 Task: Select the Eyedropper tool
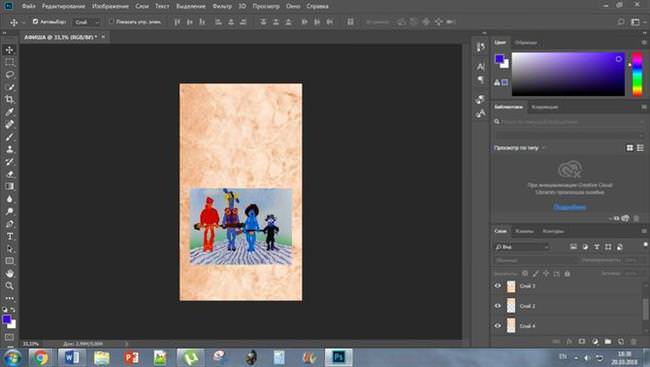pos(9,112)
